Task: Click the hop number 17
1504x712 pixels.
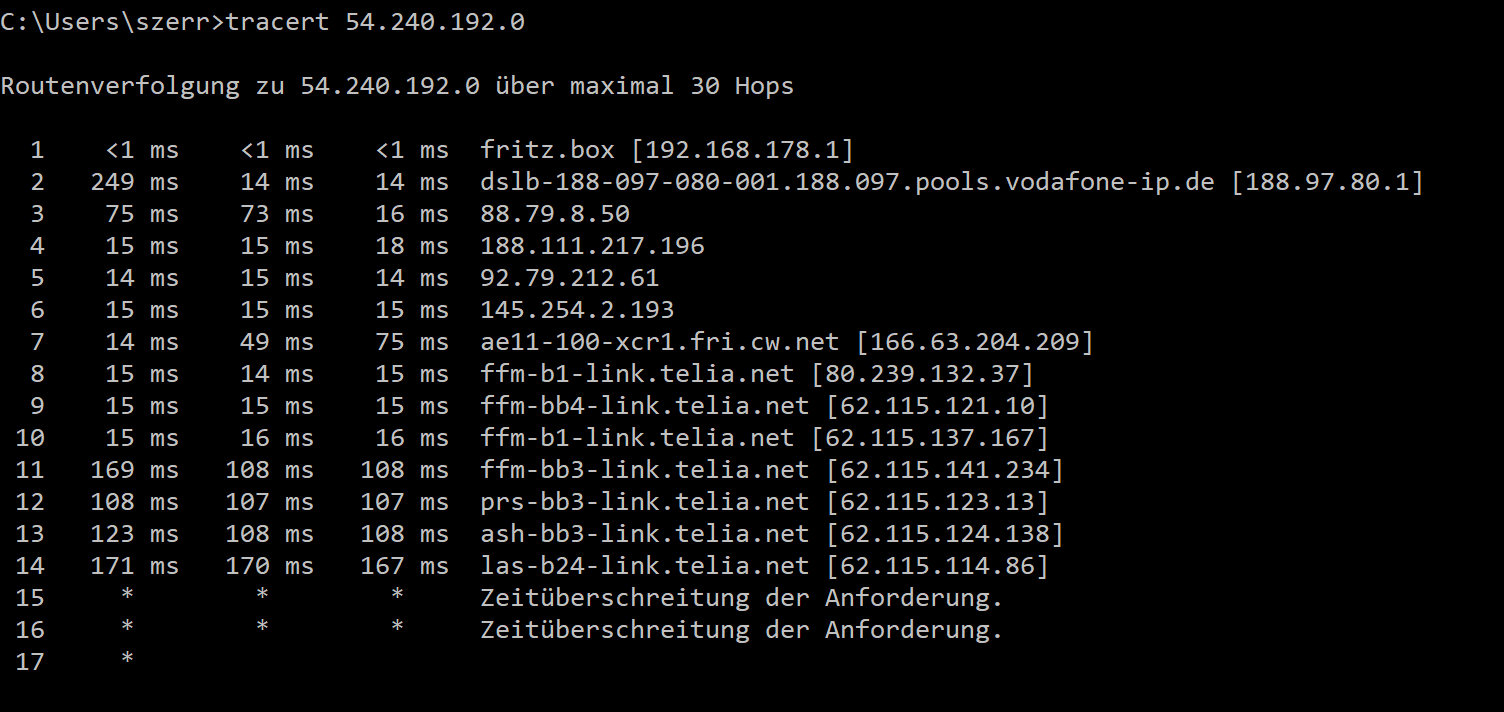Action: click(x=30, y=662)
